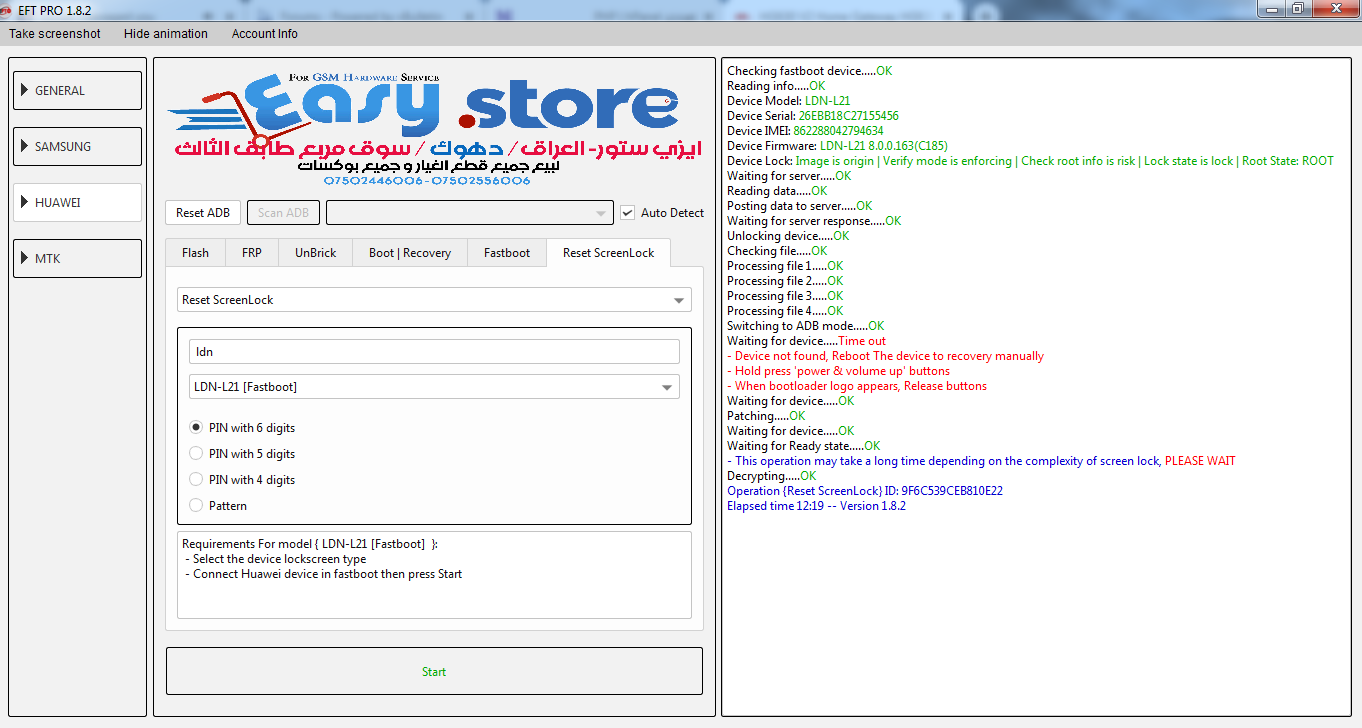Pick the PIN with 4 digits option
1362x728 pixels.
(x=242, y=480)
